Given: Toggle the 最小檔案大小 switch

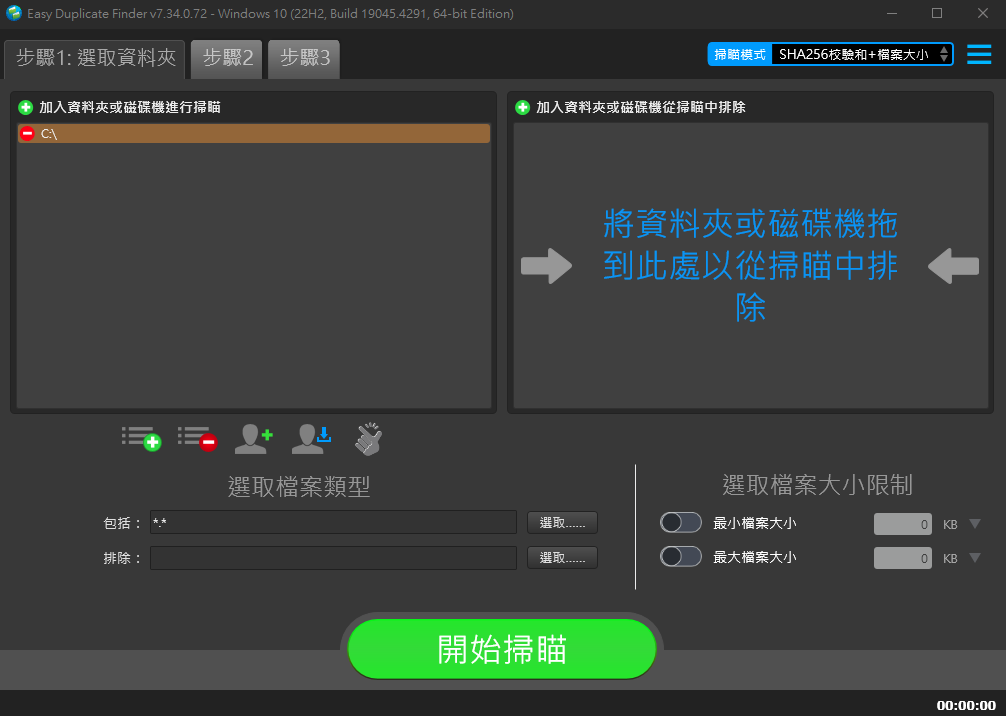Looking at the screenshot, I should pyautogui.click(x=681, y=523).
